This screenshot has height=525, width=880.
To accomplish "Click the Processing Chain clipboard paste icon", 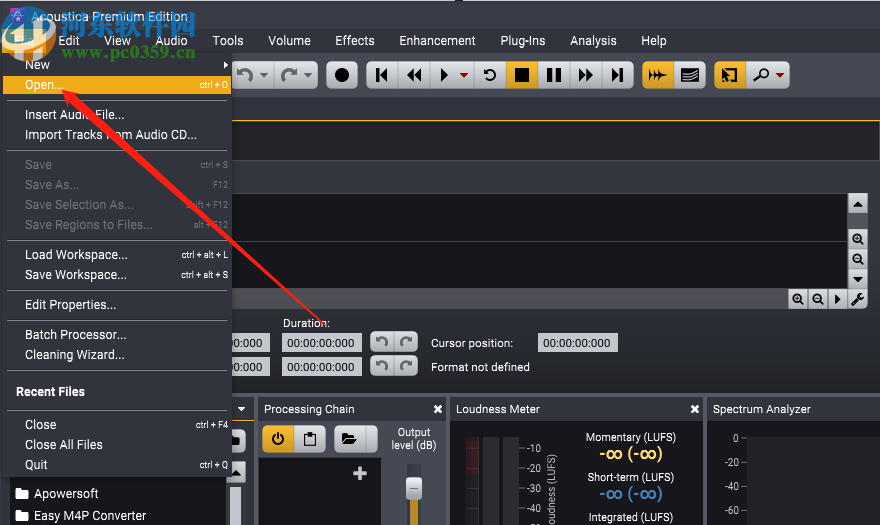I will (x=310, y=439).
